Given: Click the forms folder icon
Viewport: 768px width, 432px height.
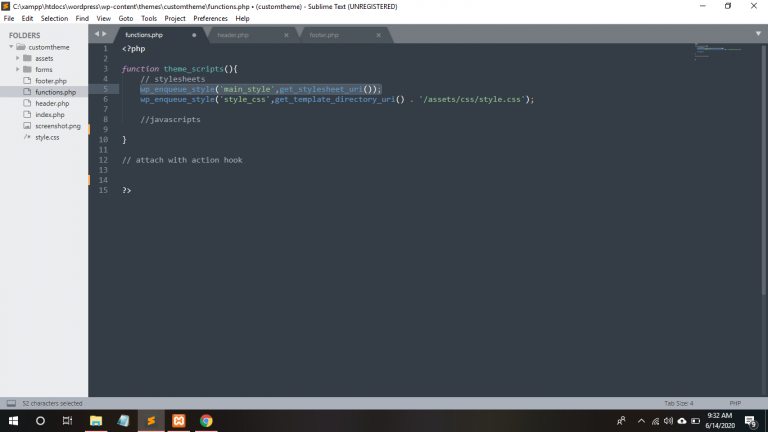Looking at the screenshot, I should point(27,70).
